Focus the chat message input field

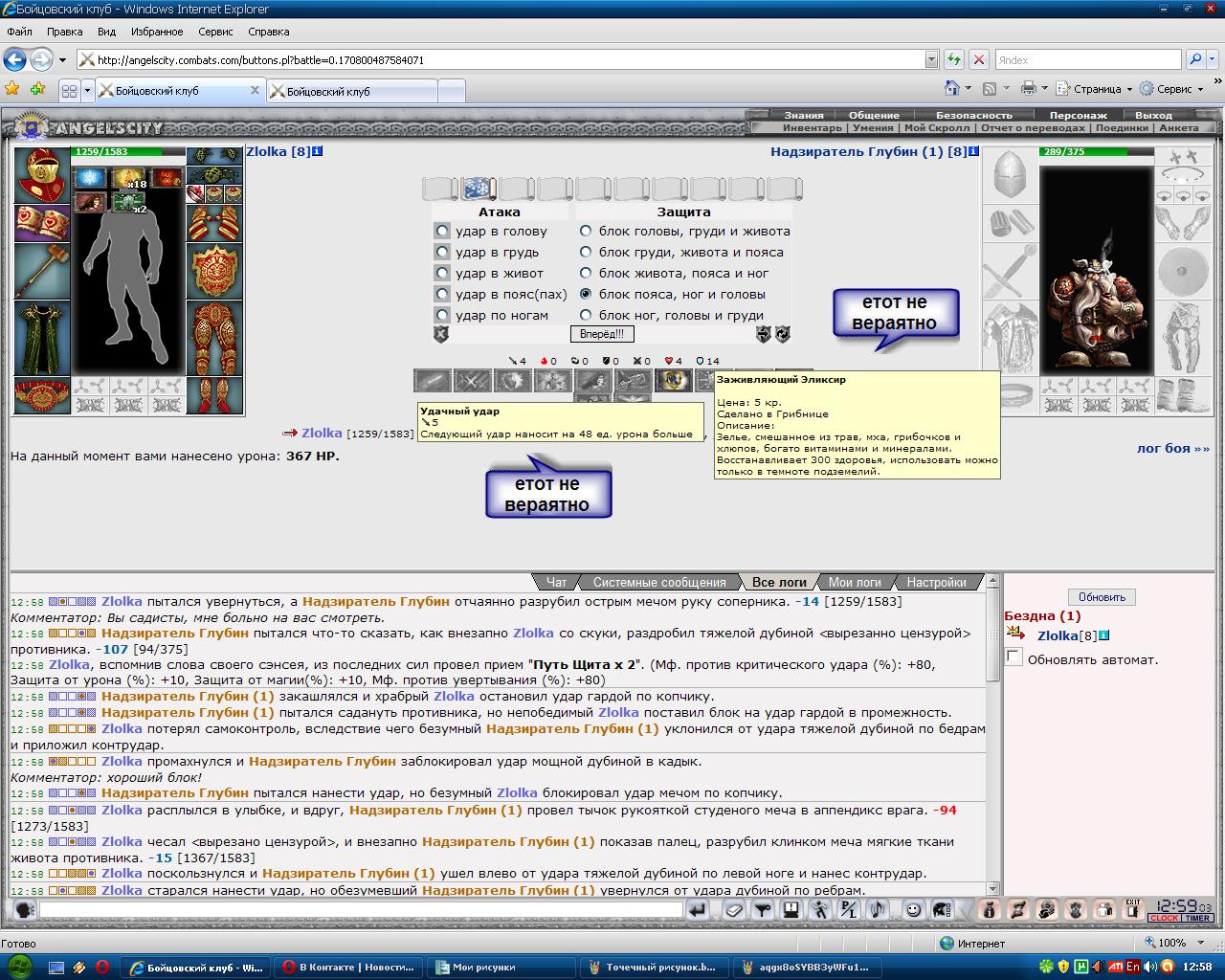(x=361, y=910)
